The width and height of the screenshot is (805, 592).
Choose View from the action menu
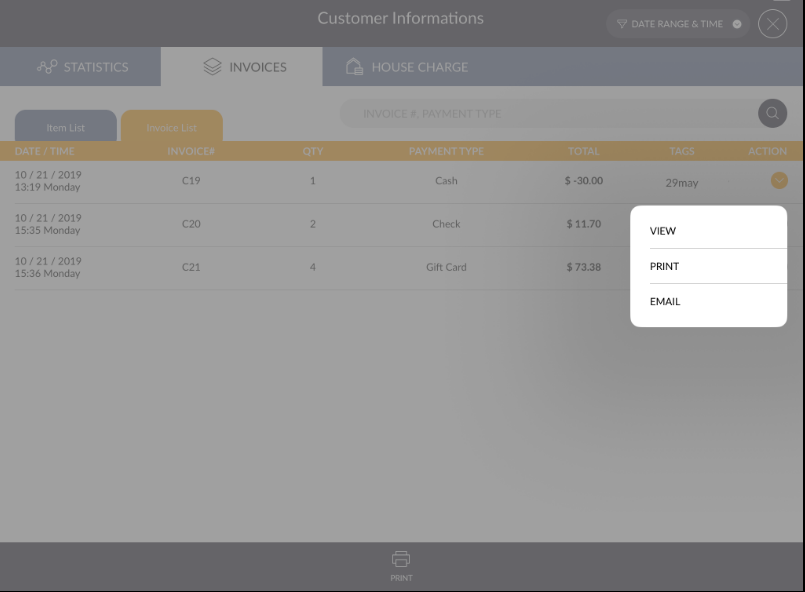click(663, 231)
